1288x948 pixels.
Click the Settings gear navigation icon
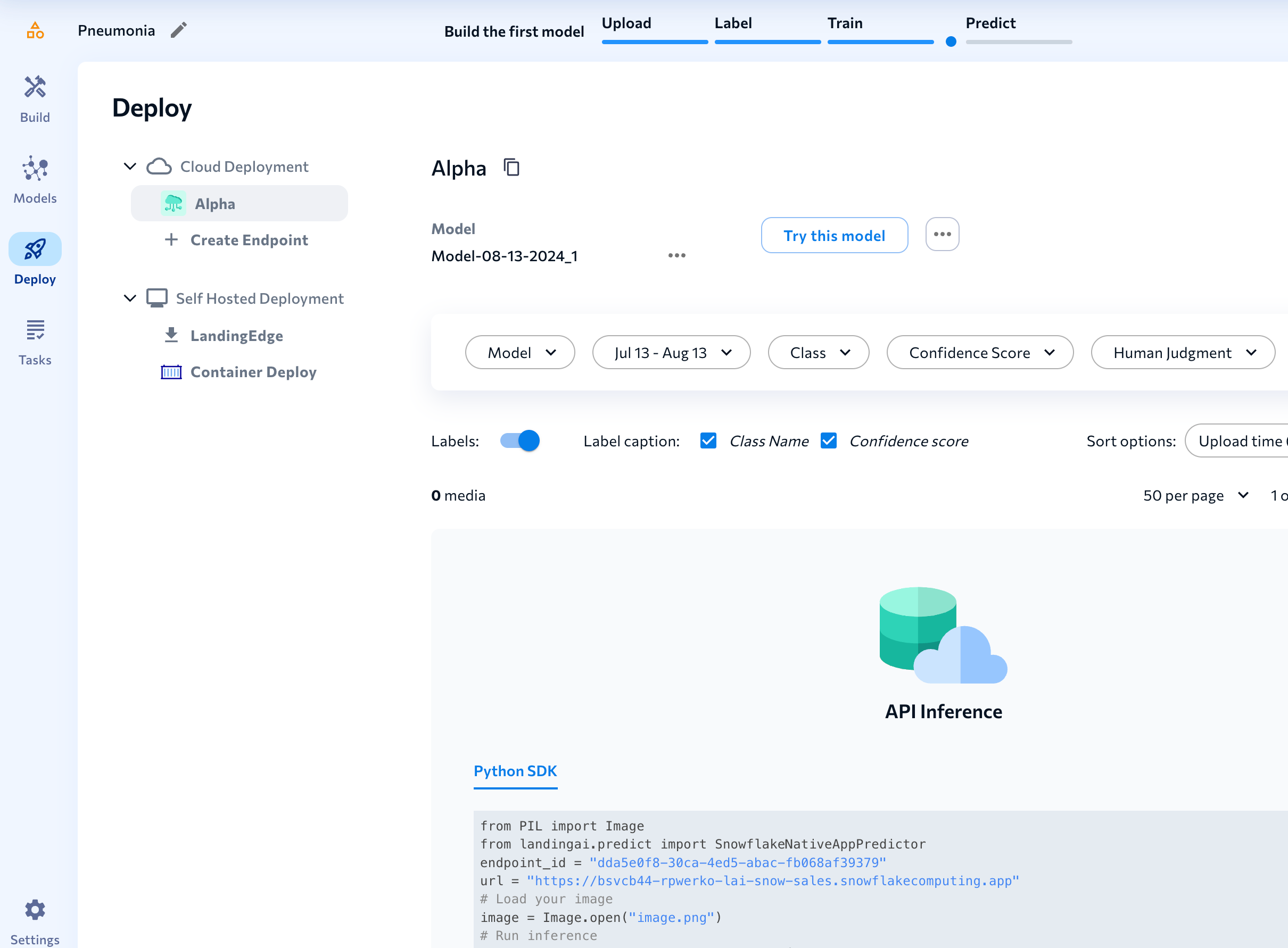tap(36, 910)
